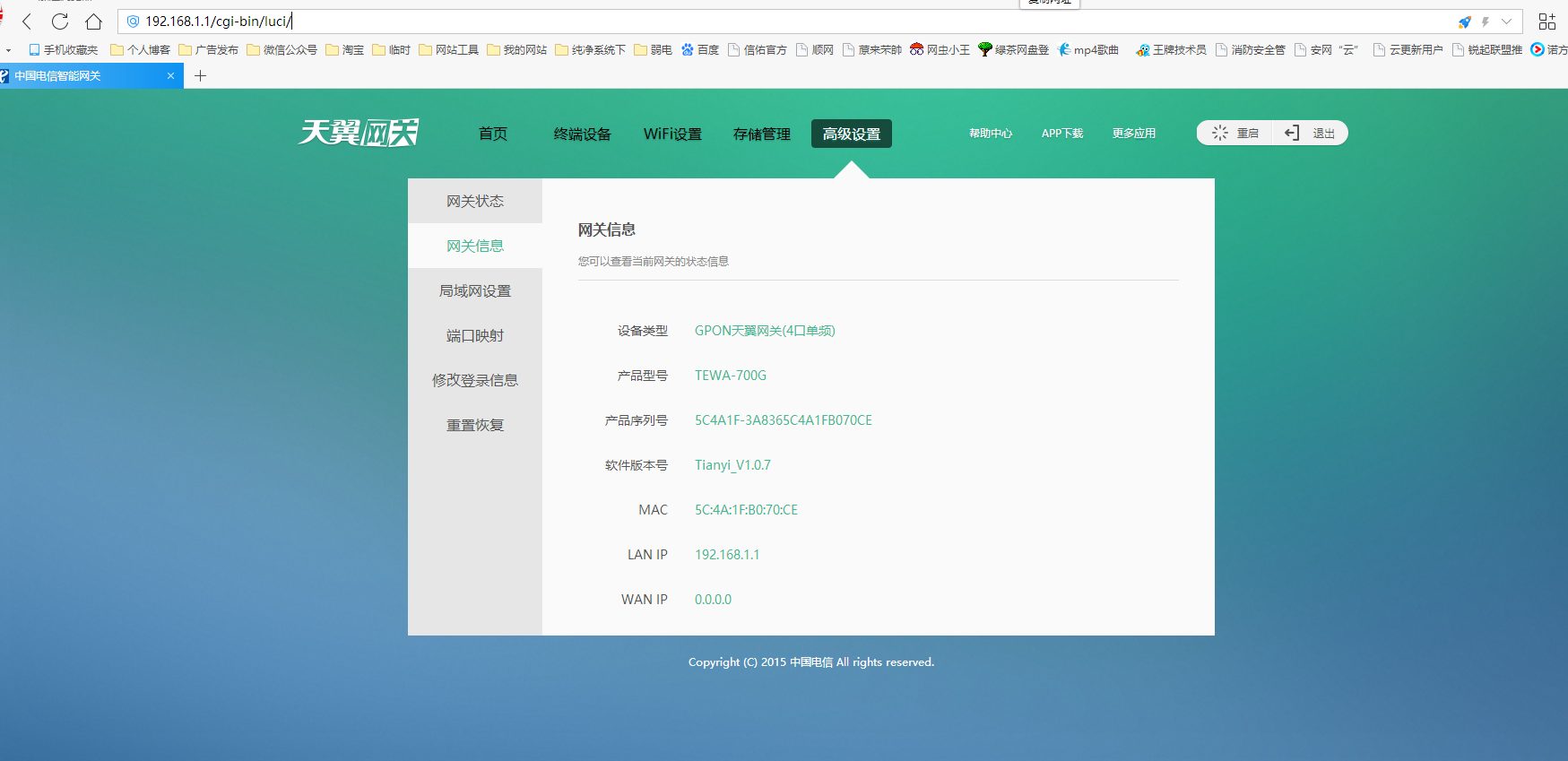Screen dimensions: 1568x761
Task: Click the lightning bolt icon in address bar
Action: (1486, 22)
